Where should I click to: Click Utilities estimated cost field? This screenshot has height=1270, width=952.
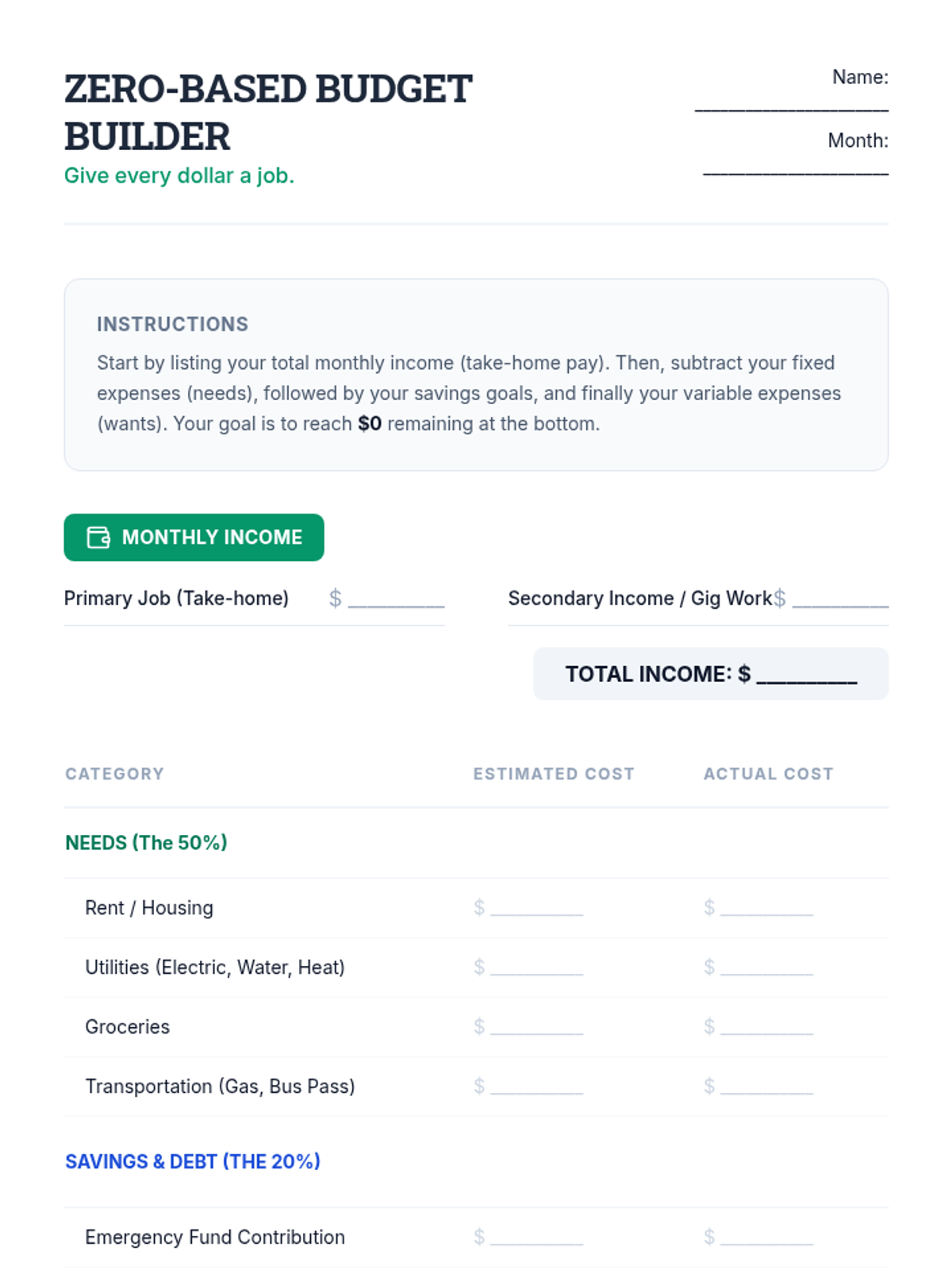536,968
